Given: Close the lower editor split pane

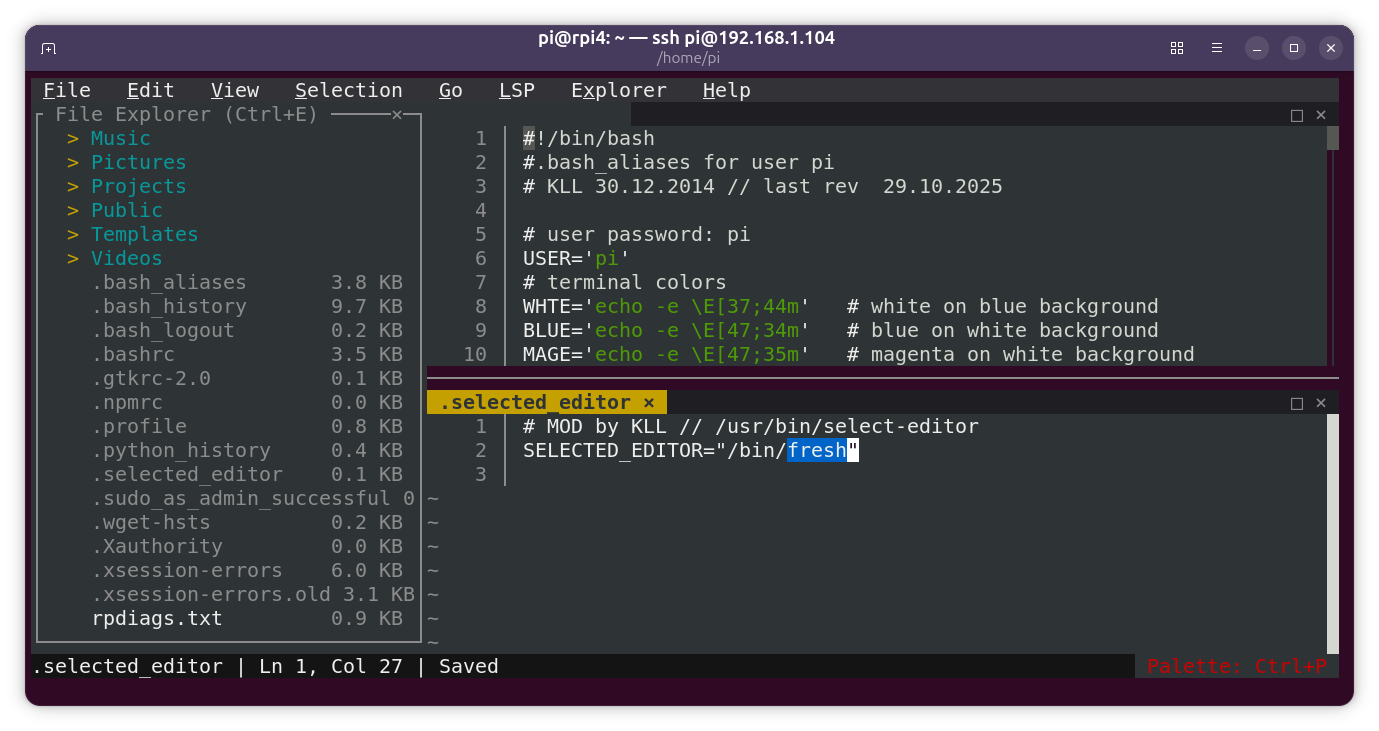Looking at the screenshot, I should [x=1321, y=403].
